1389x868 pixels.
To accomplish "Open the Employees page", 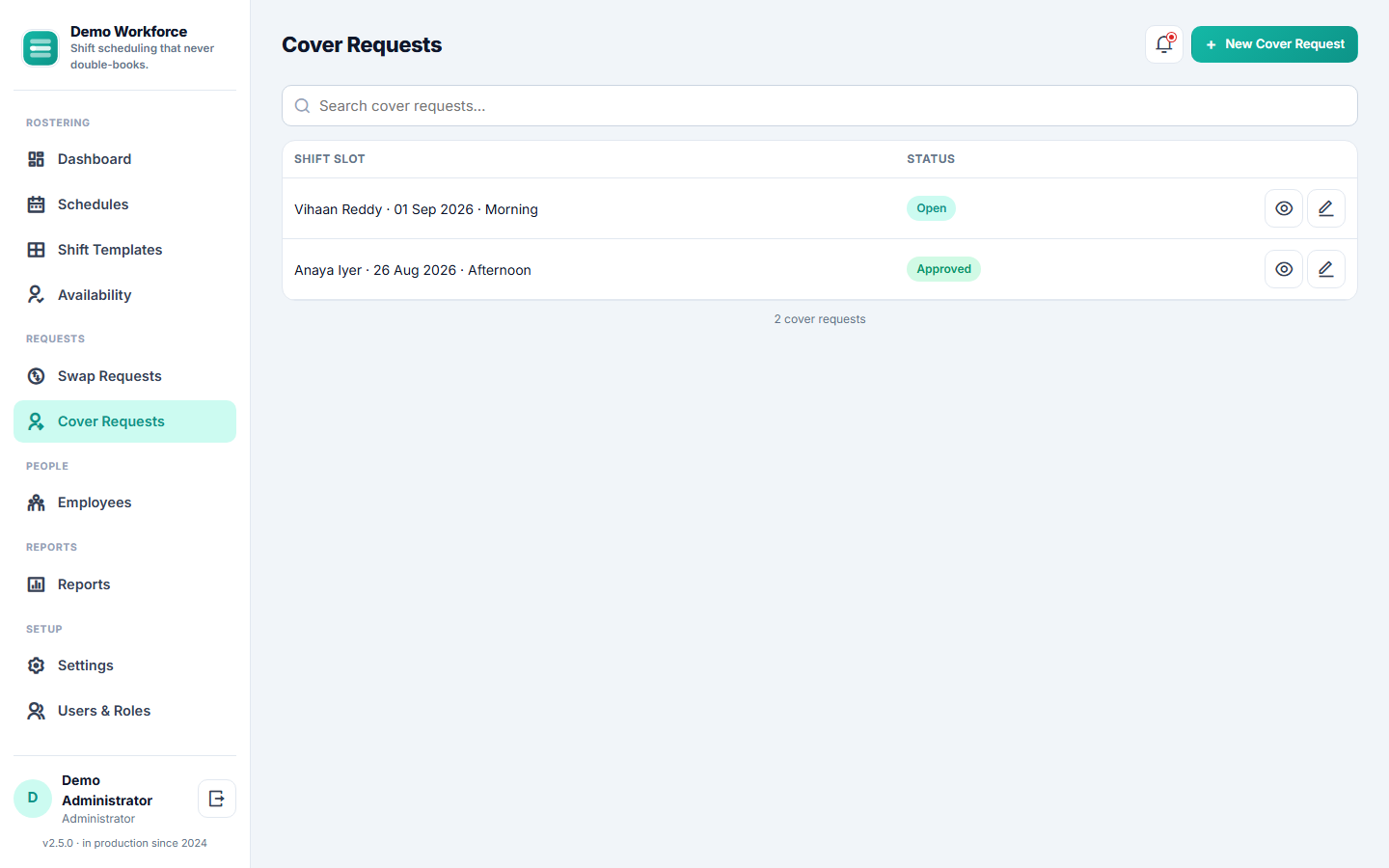I will 124,502.
